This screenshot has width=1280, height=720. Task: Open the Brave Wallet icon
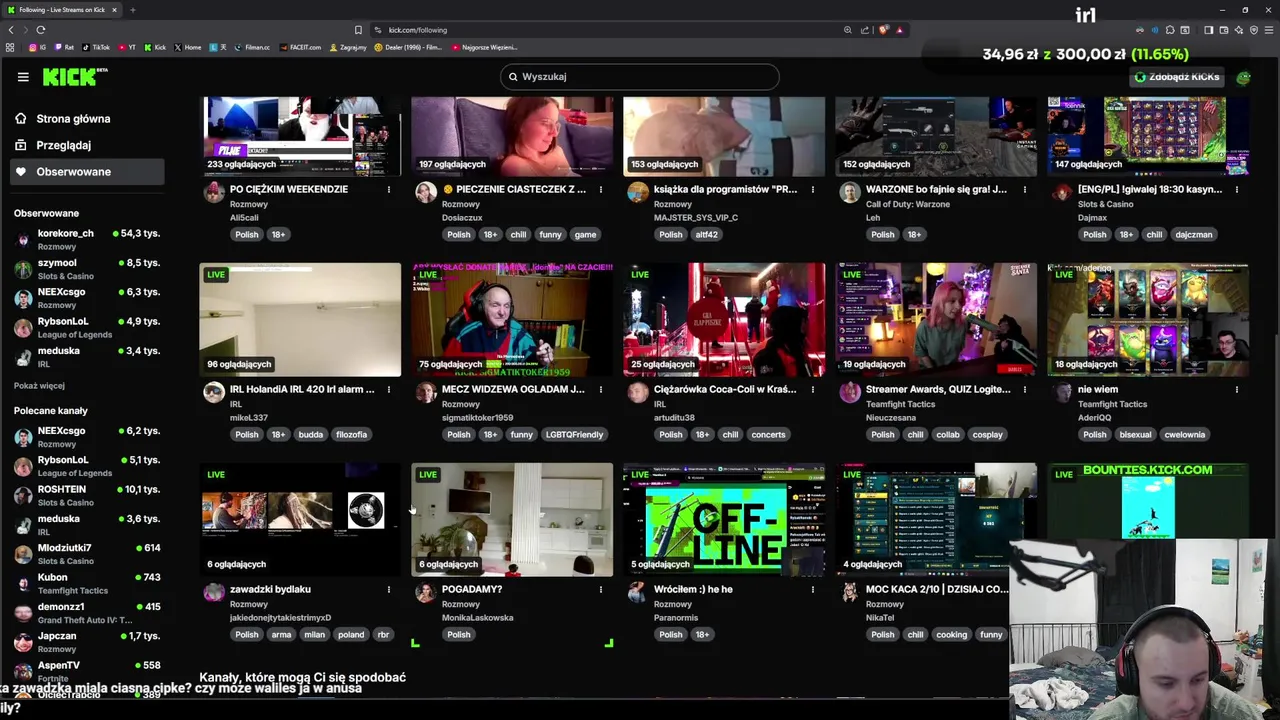coord(1224,30)
